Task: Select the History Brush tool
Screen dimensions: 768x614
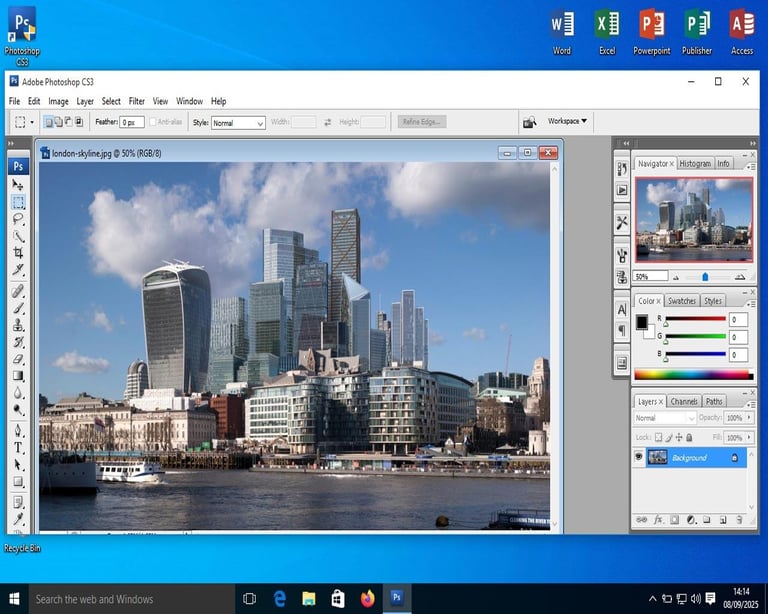Action: point(18,342)
